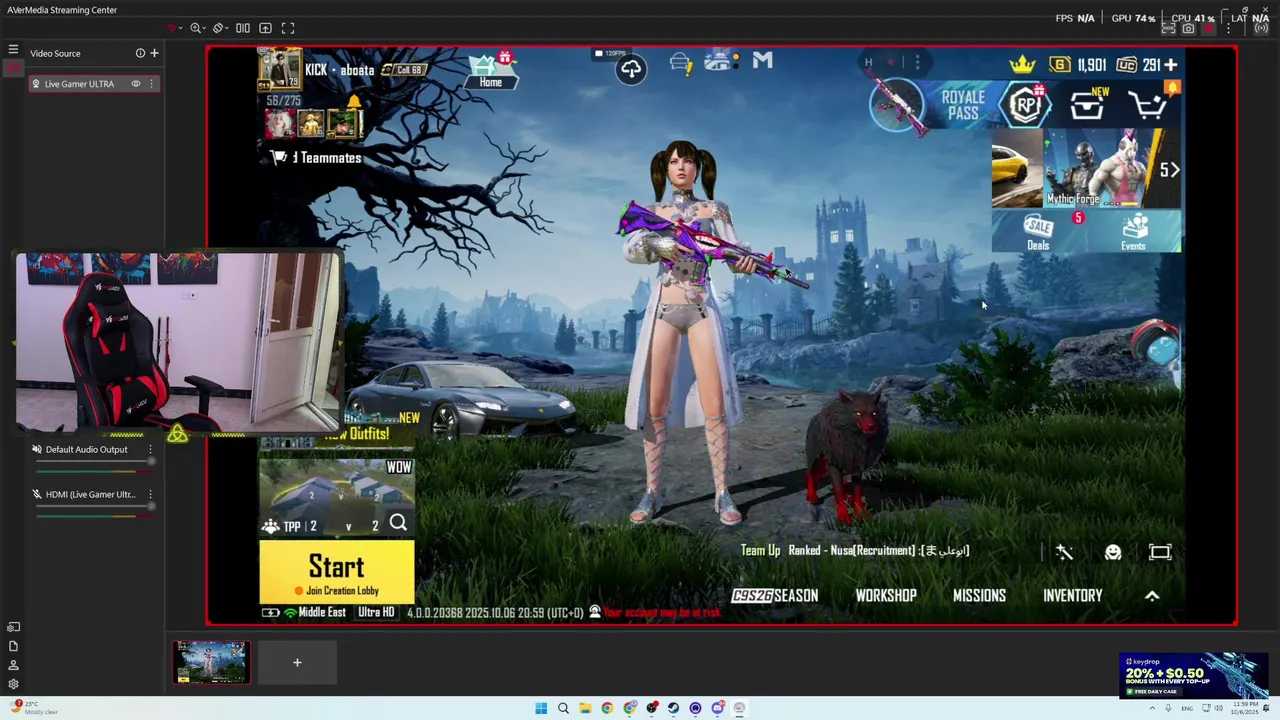
Task: Open player profile avatar KICK aboata
Action: 280,70
